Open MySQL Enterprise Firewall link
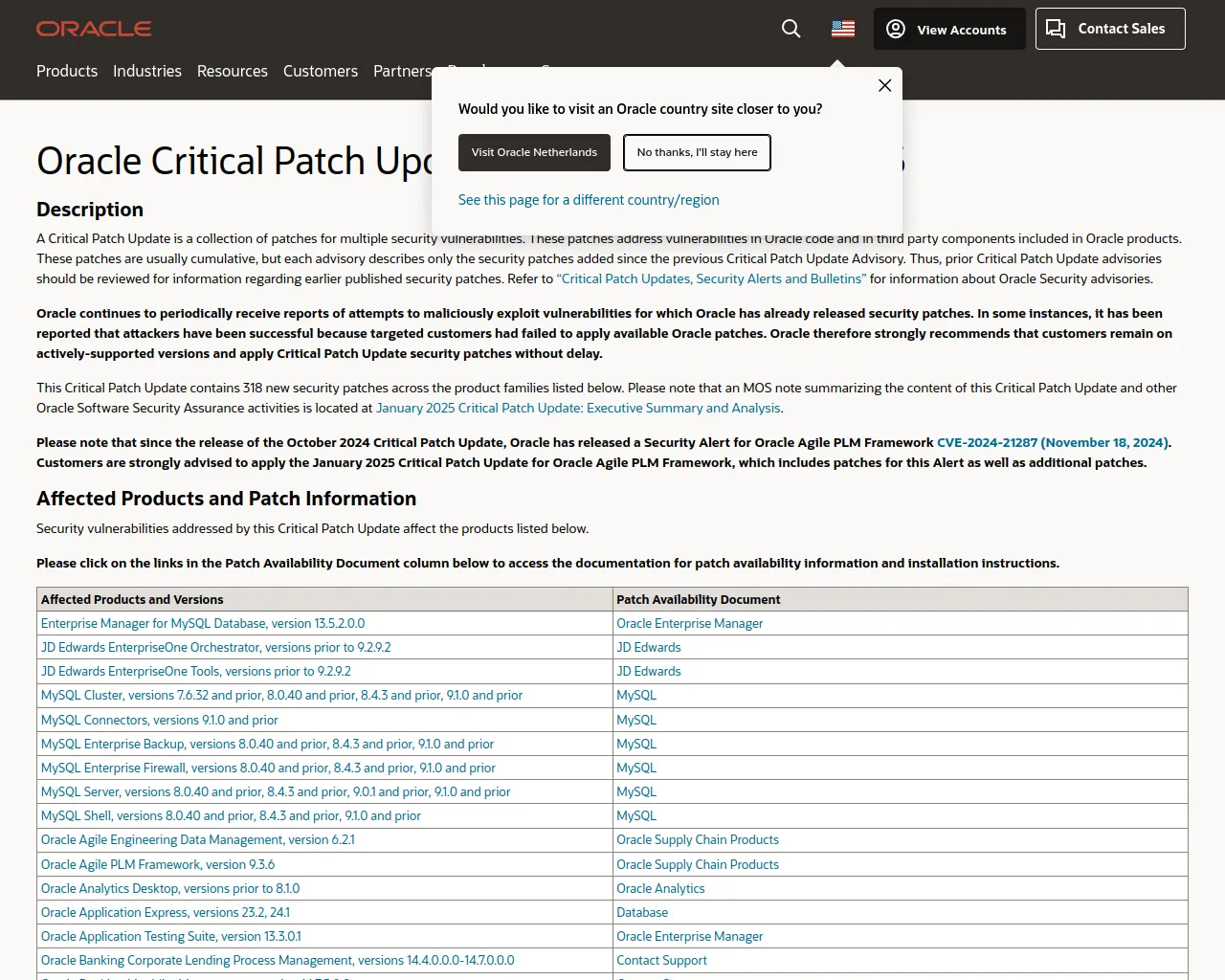1225x980 pixels. (269, 768)
